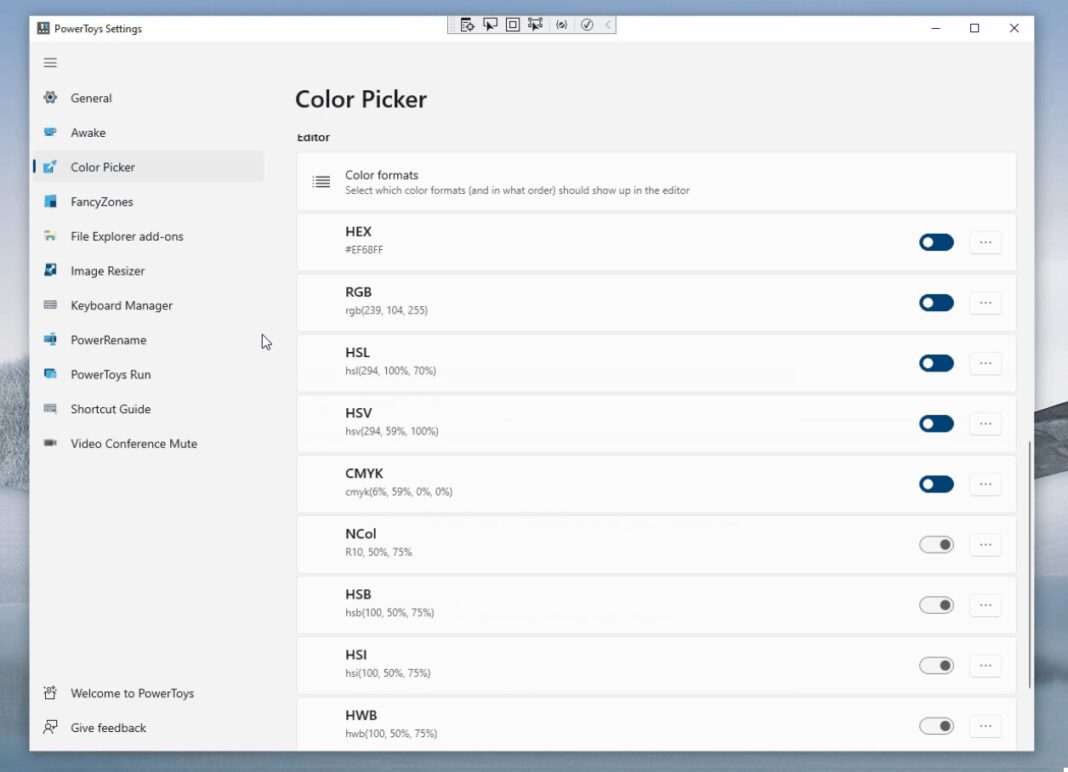This screenshot has width=1068, height=772.
Task: Toggle the HSV color format switch
Action: 936,424
